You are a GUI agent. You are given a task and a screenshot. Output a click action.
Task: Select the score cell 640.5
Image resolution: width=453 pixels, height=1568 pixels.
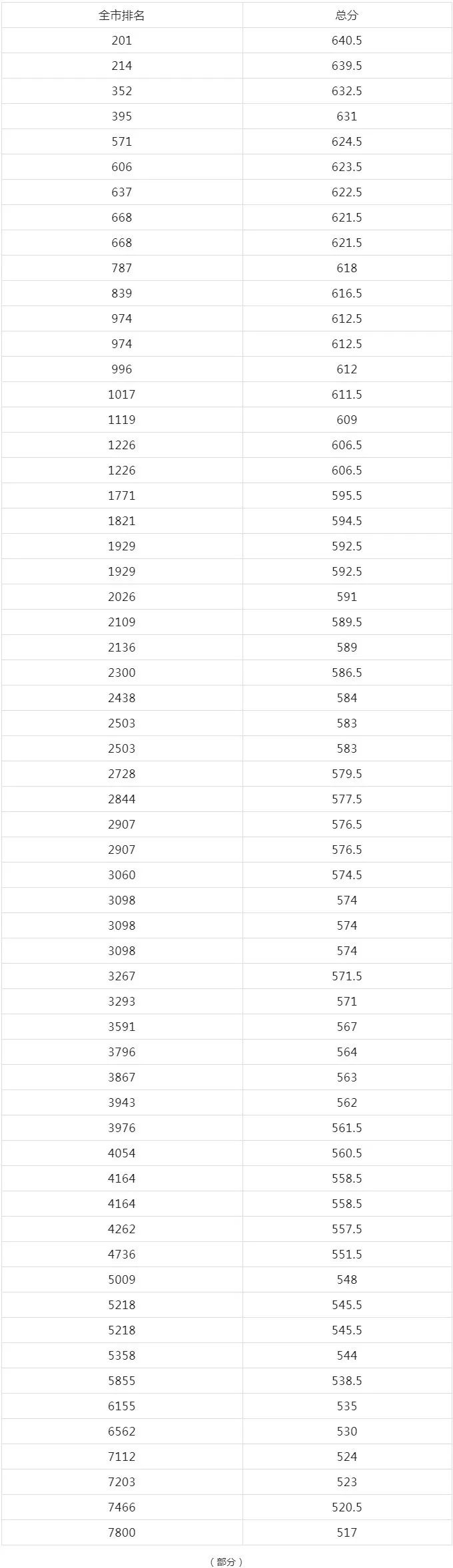click(346, 41)
